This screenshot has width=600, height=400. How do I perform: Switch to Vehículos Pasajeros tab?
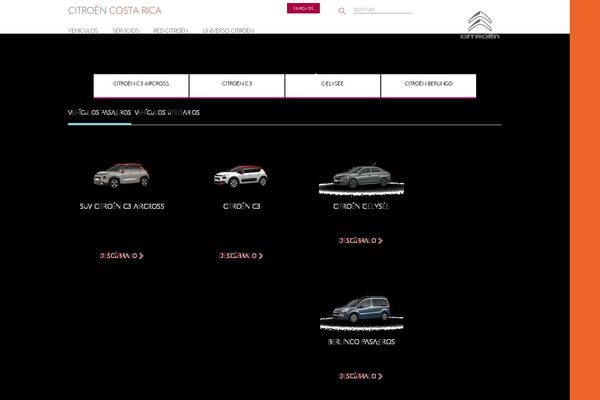[x=99, y=113]
